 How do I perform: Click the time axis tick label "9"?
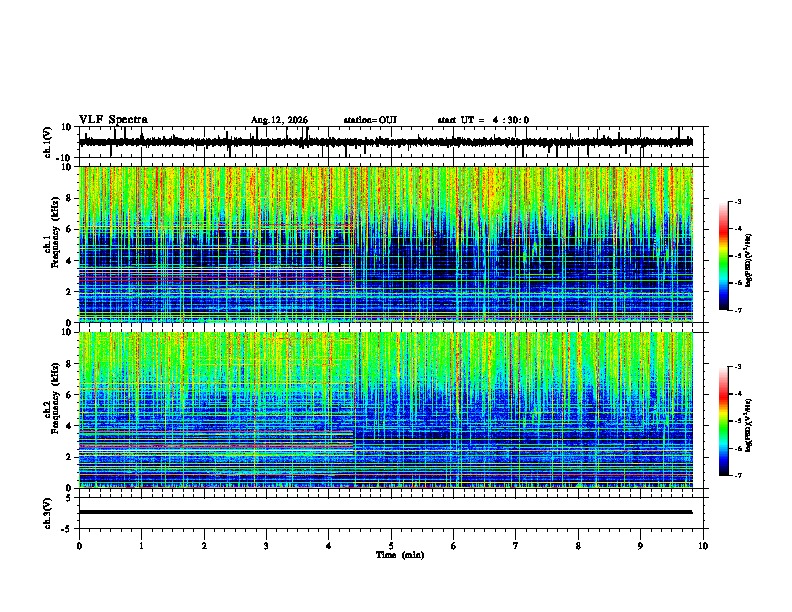[640, 546]
